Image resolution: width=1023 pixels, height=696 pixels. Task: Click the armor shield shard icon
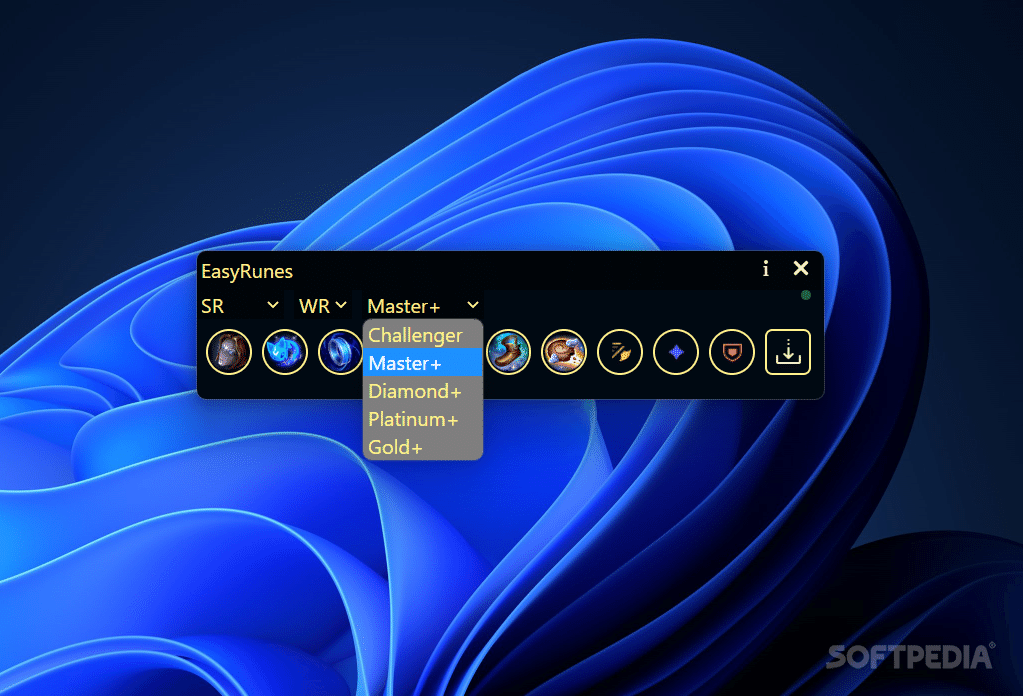tap(731, 352)
